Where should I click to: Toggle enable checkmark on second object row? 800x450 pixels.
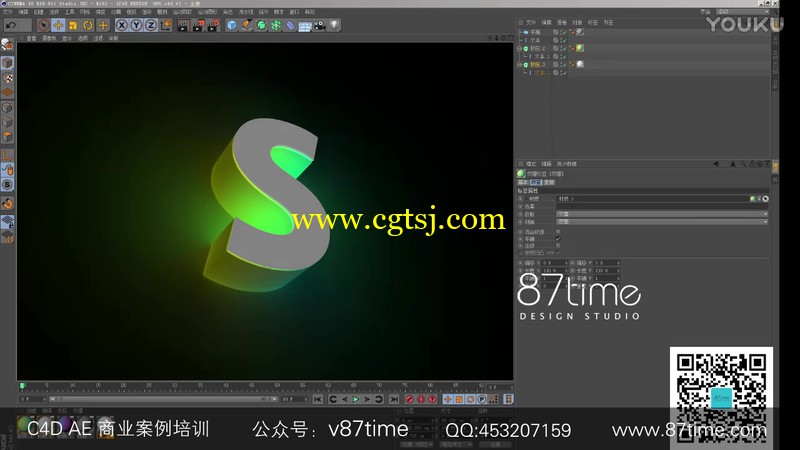[564, 40]
